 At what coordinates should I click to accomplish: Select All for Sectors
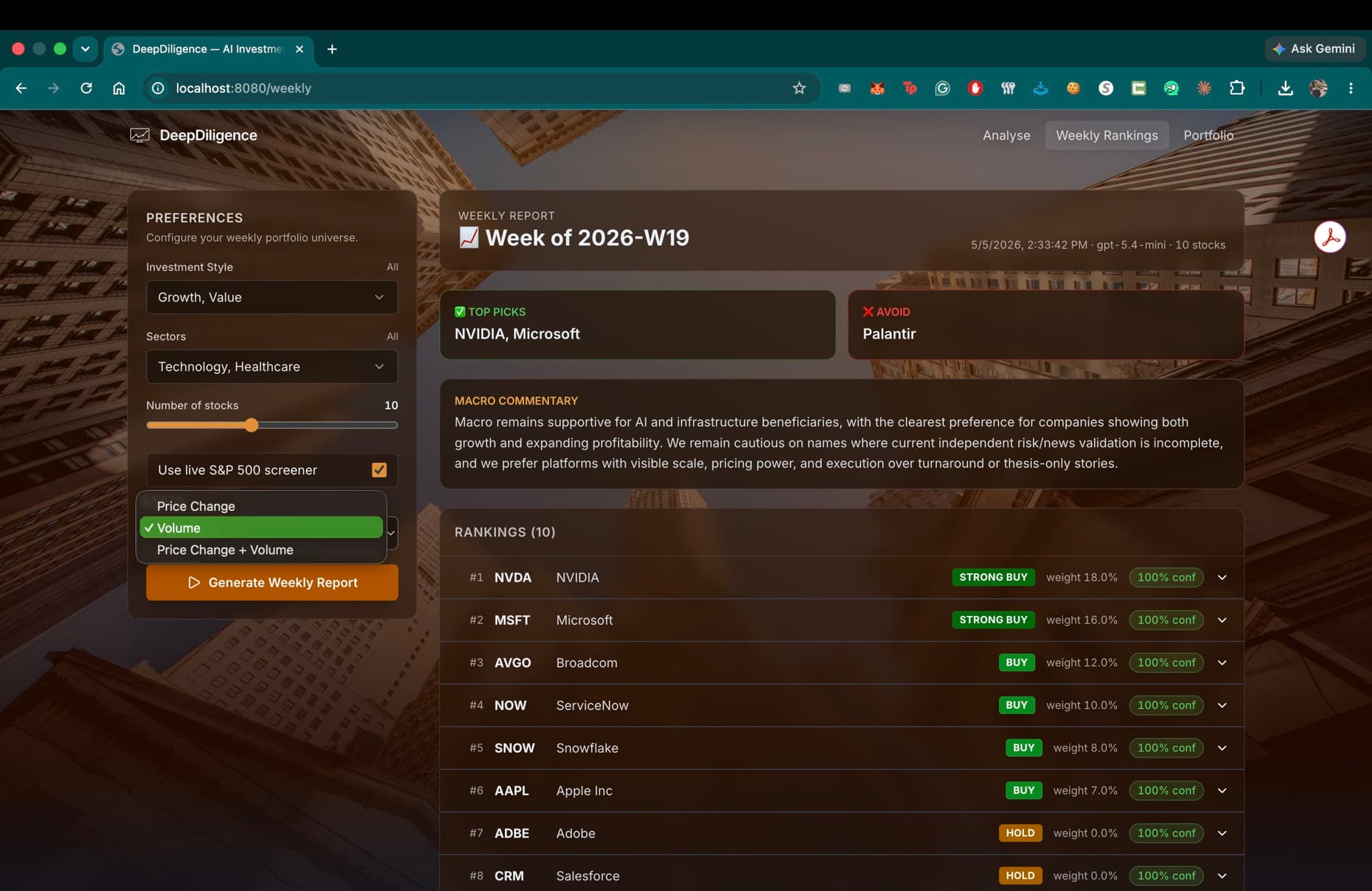(x=392, y=336)
